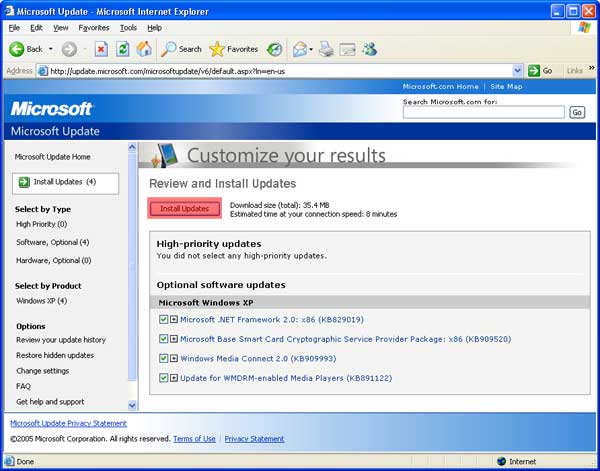
Task: Click the Discuss icon in toolbar
Action: (347, 49)
